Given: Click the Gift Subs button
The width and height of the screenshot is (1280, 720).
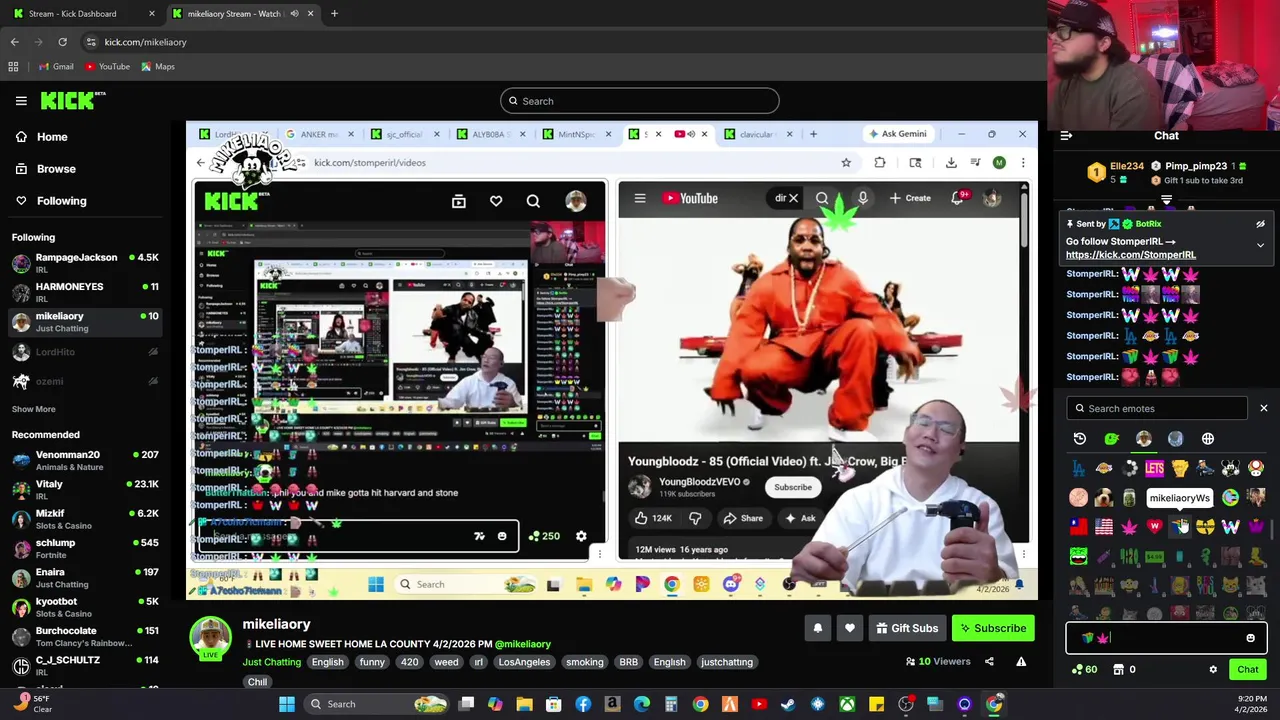Looking at the screenshot, I should (x=907, y=628).
